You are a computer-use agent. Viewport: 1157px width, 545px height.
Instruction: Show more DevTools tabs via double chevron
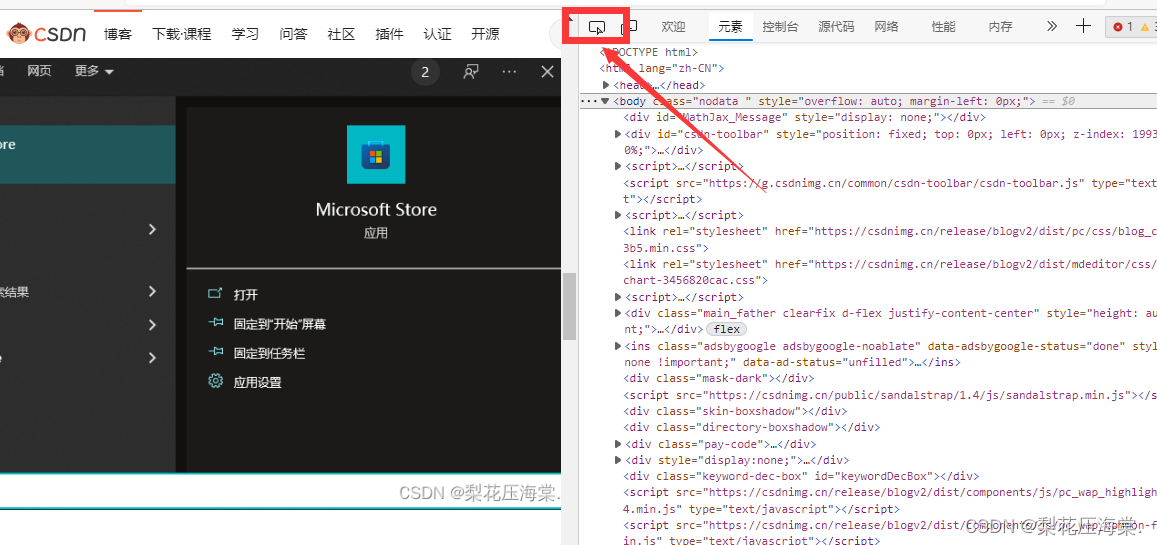[1052, 27]
